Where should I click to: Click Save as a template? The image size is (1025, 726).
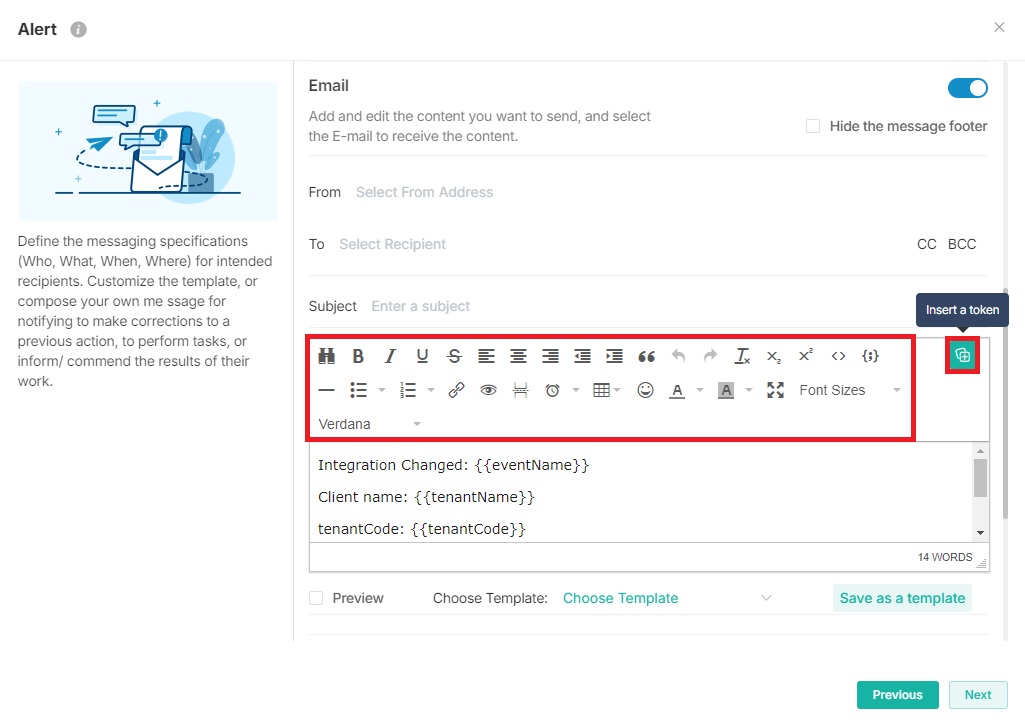pos(902,598)
